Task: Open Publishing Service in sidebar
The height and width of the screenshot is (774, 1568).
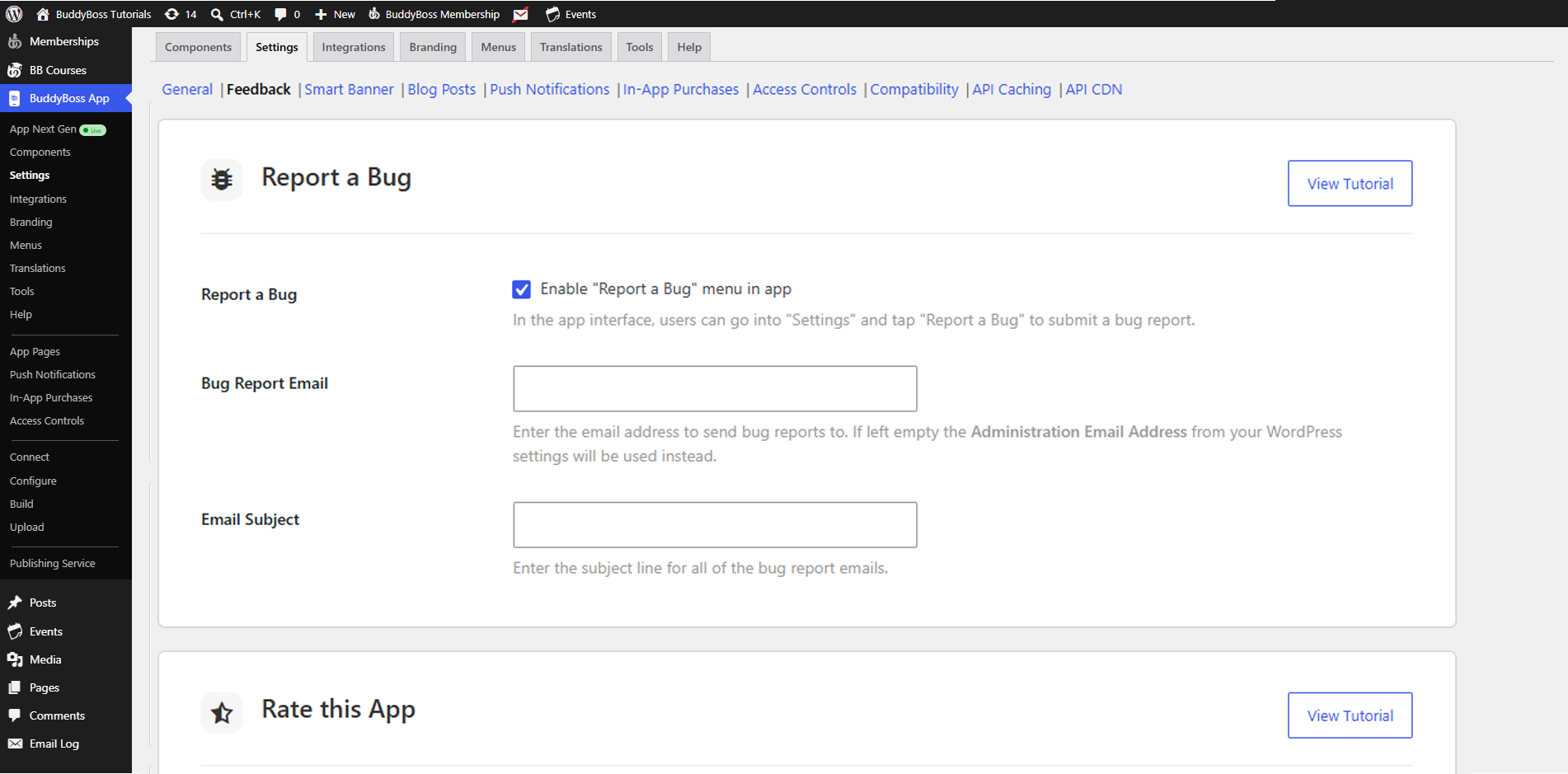Action: [x=53, y=563]
